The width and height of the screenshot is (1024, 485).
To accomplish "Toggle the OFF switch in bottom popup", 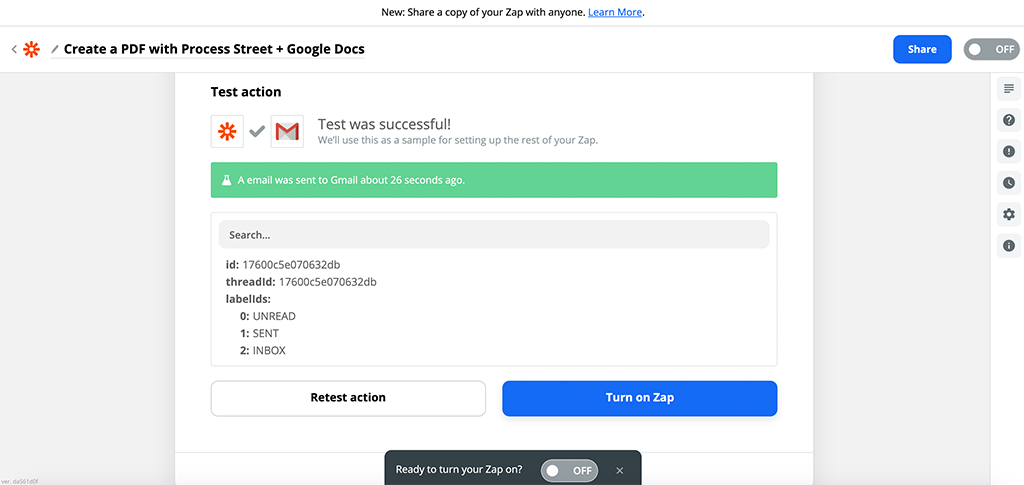I will tap(568, 470).
